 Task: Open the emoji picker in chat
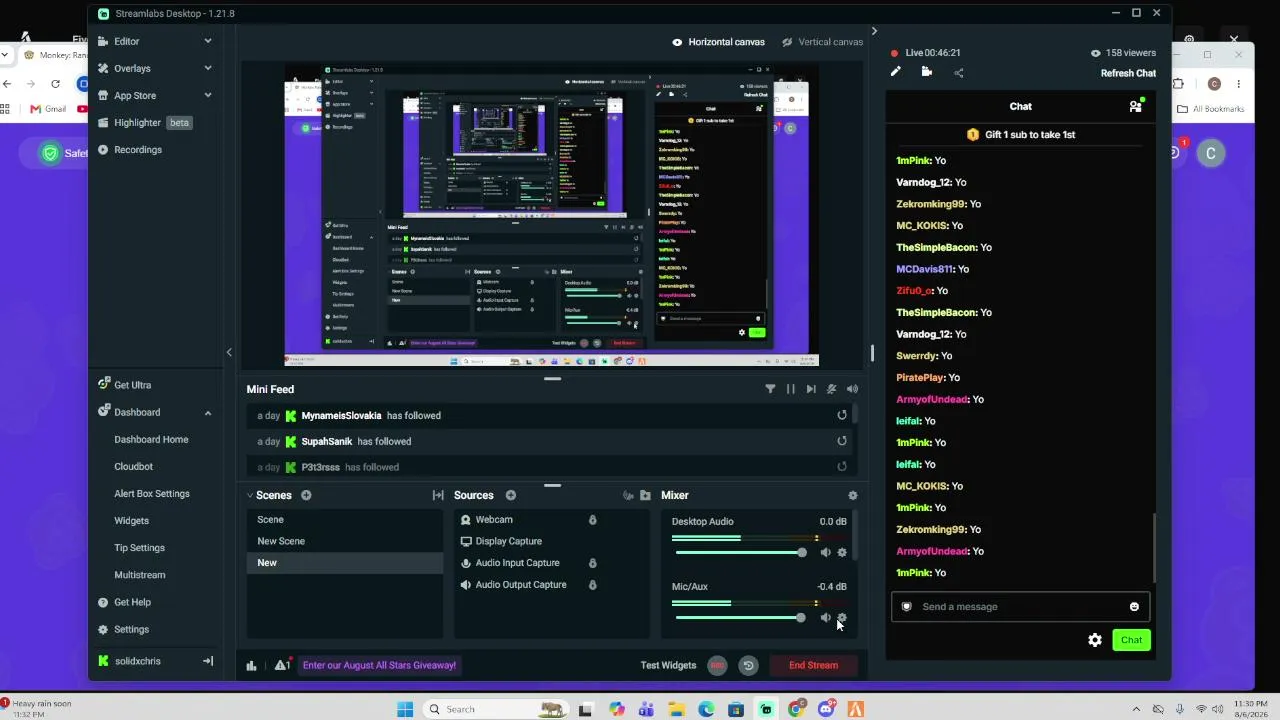1134,606
